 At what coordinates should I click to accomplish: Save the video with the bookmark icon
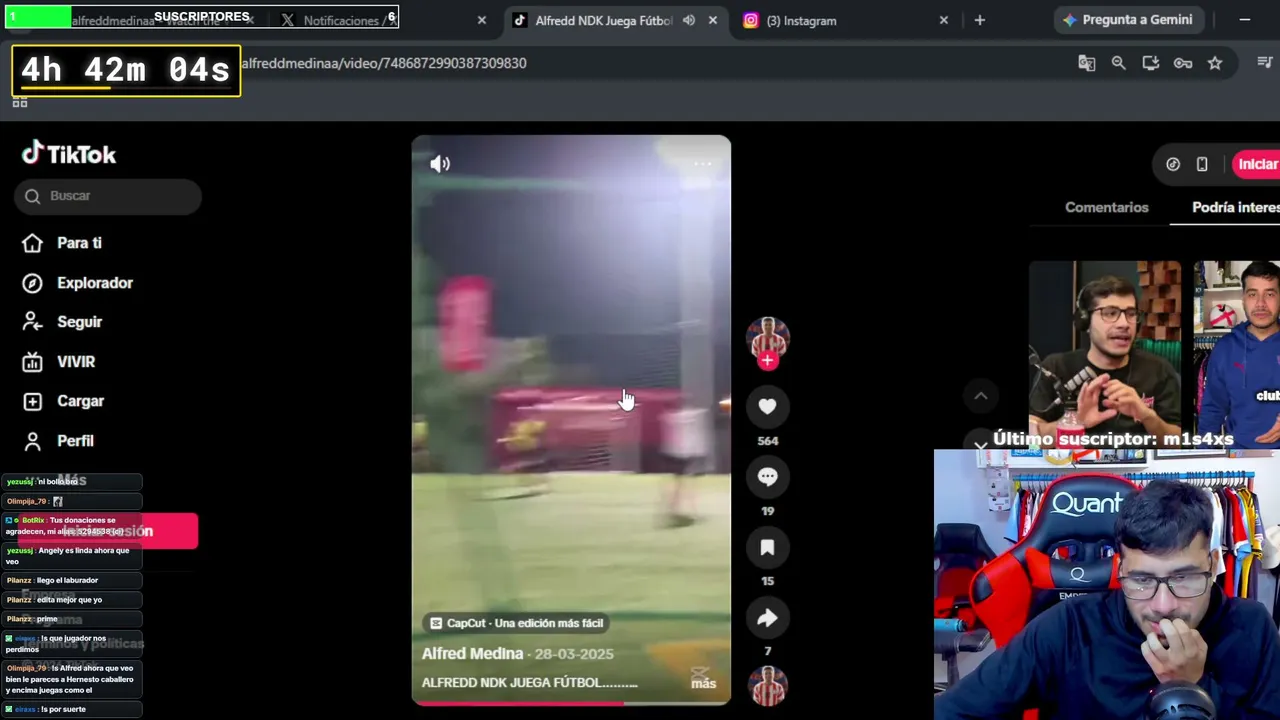pos(767,547)
